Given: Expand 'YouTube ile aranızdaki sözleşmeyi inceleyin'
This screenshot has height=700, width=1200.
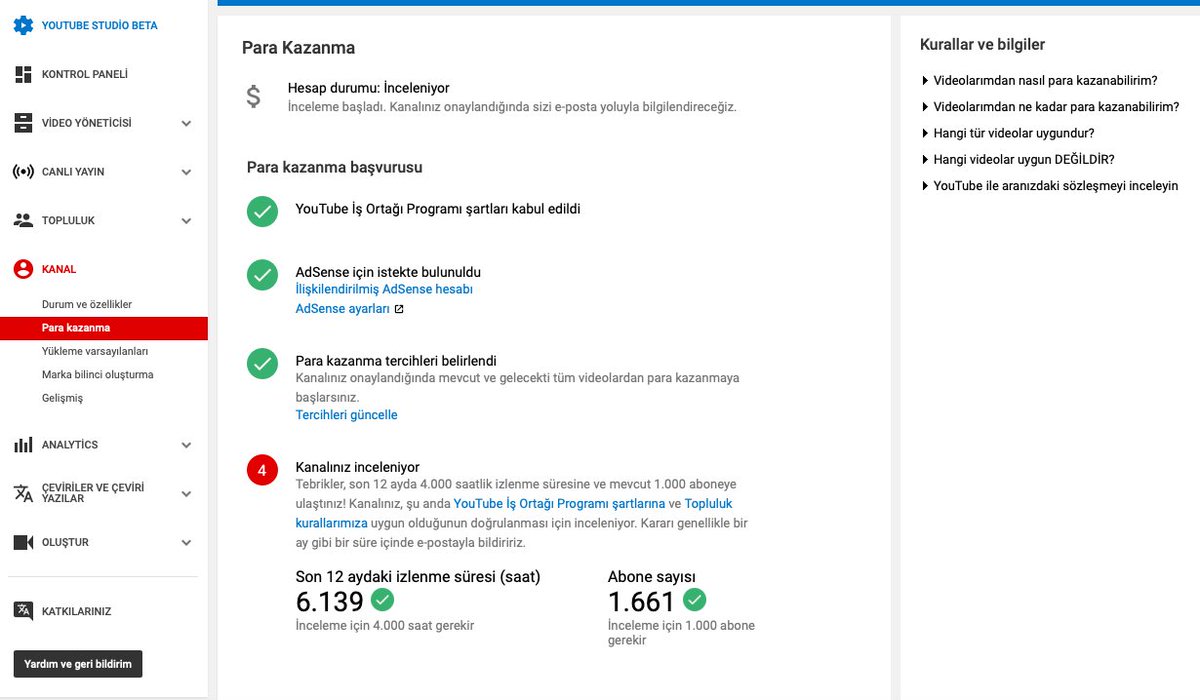Looking at the screenshot, I should click(1049, 186).
